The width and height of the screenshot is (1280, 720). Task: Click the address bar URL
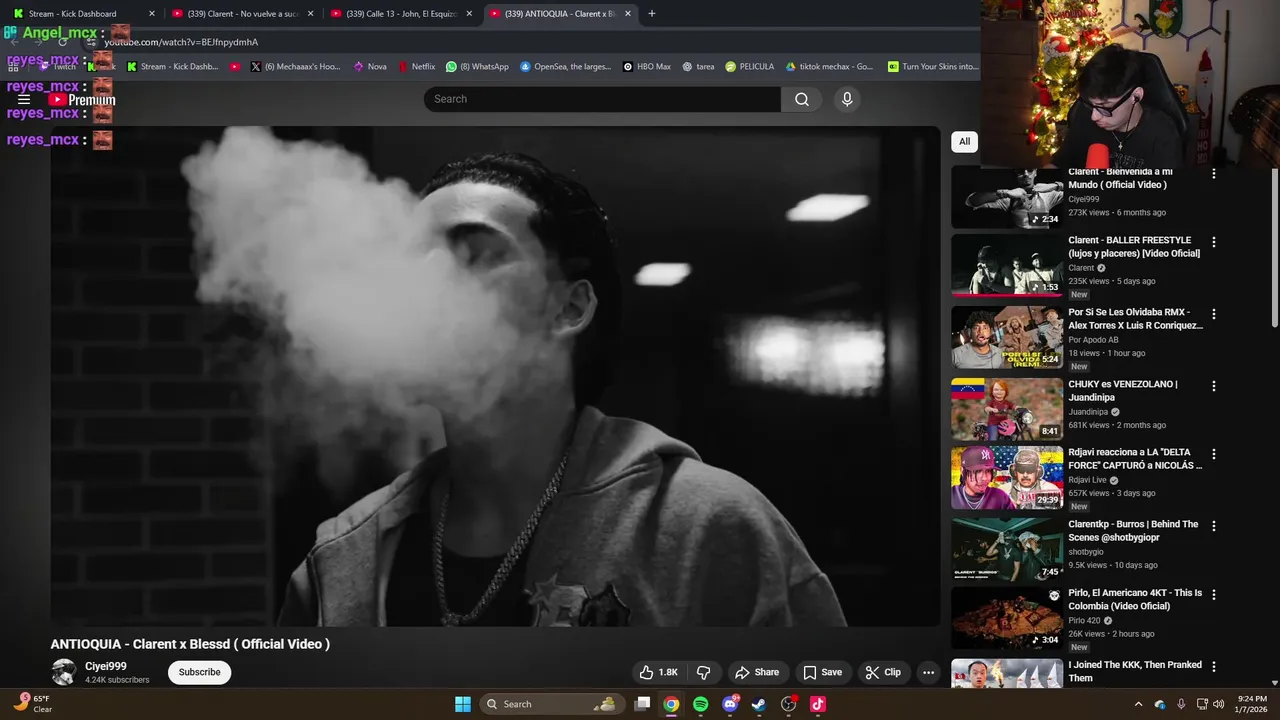click(181, 42)
